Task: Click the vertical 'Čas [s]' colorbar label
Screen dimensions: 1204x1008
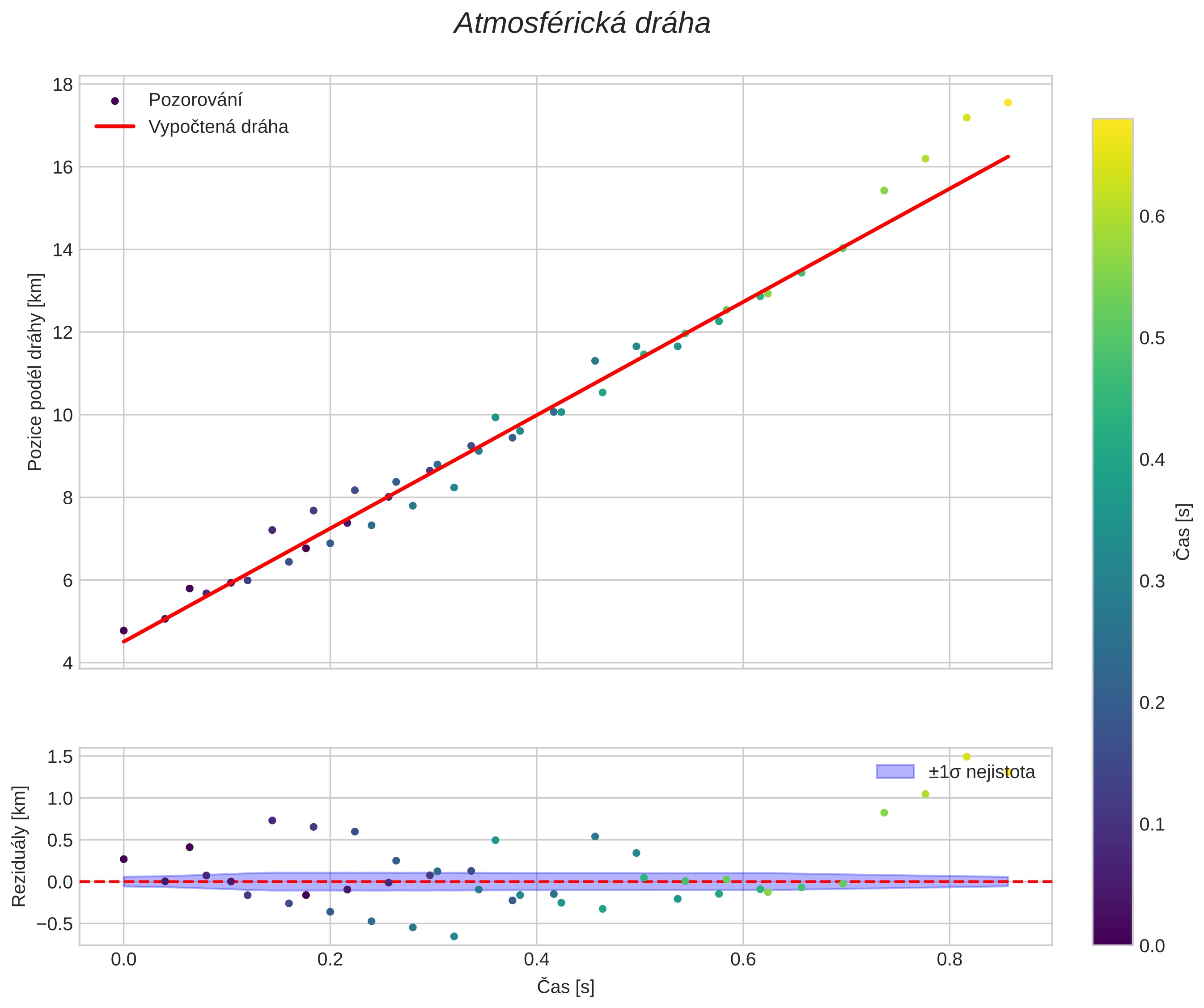Action: tap(1184, 532)
